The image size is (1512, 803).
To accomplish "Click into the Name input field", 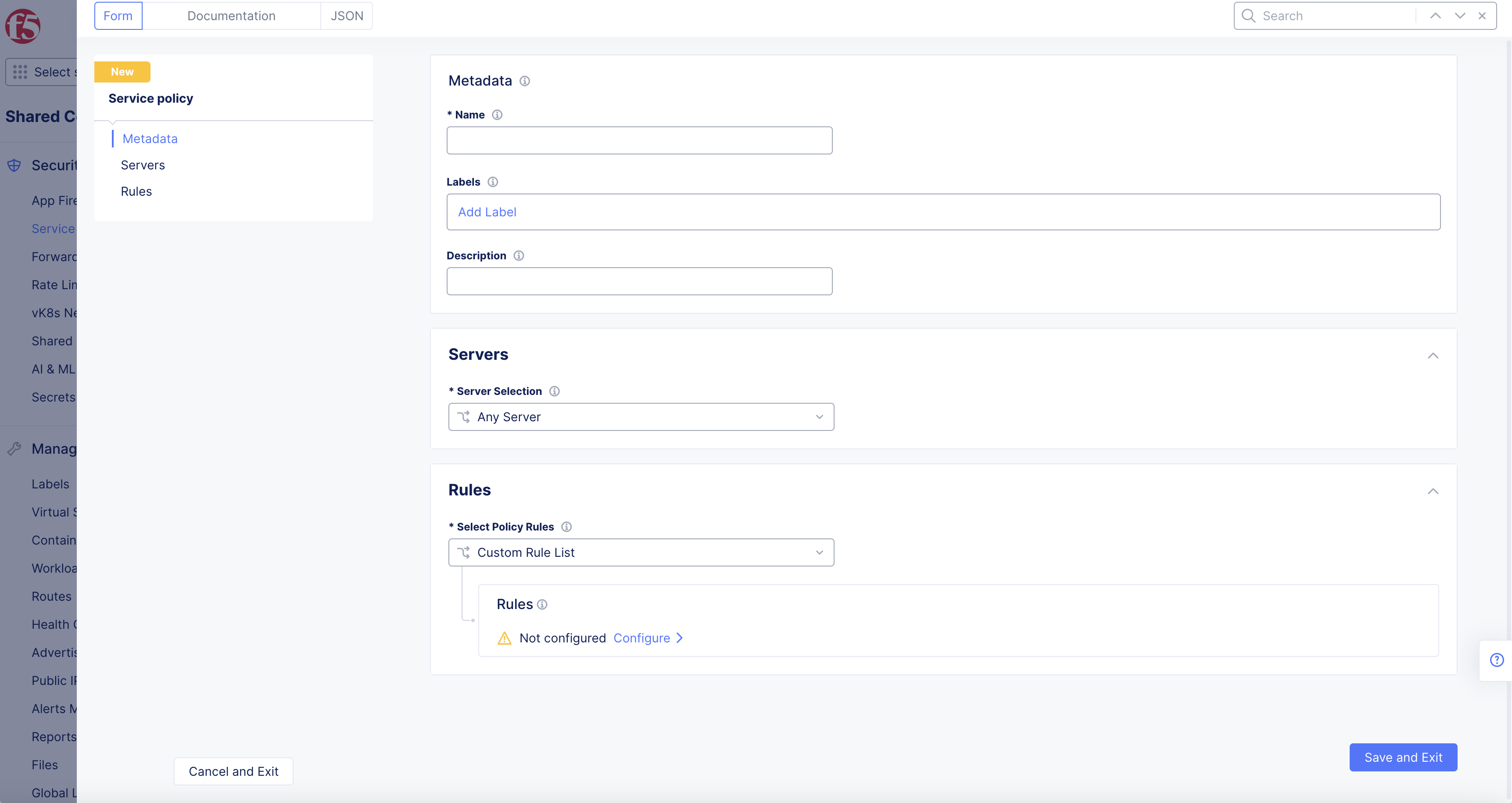I will click(639, 141).
